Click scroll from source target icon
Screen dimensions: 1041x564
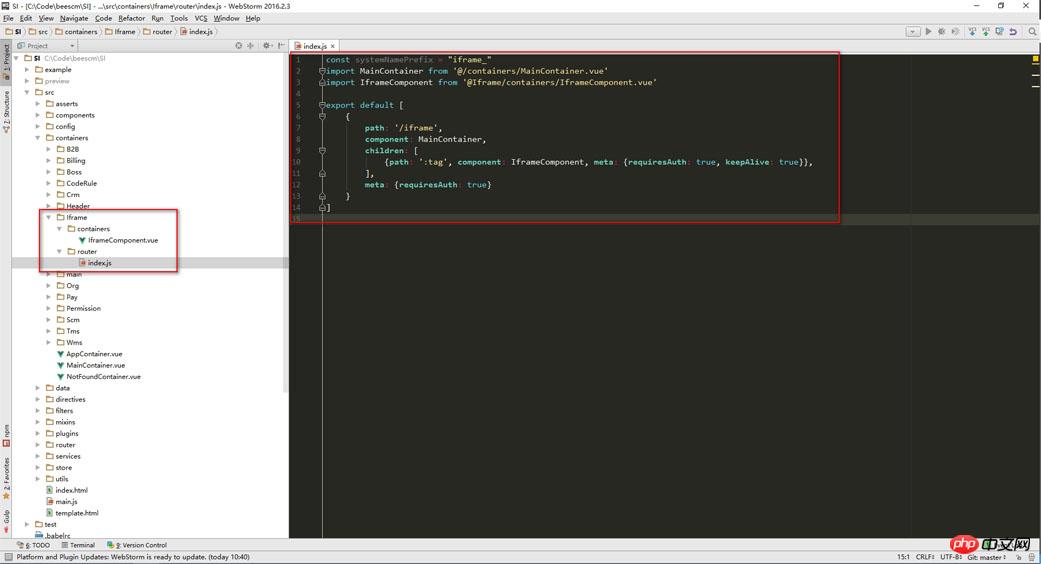point(238,46)
